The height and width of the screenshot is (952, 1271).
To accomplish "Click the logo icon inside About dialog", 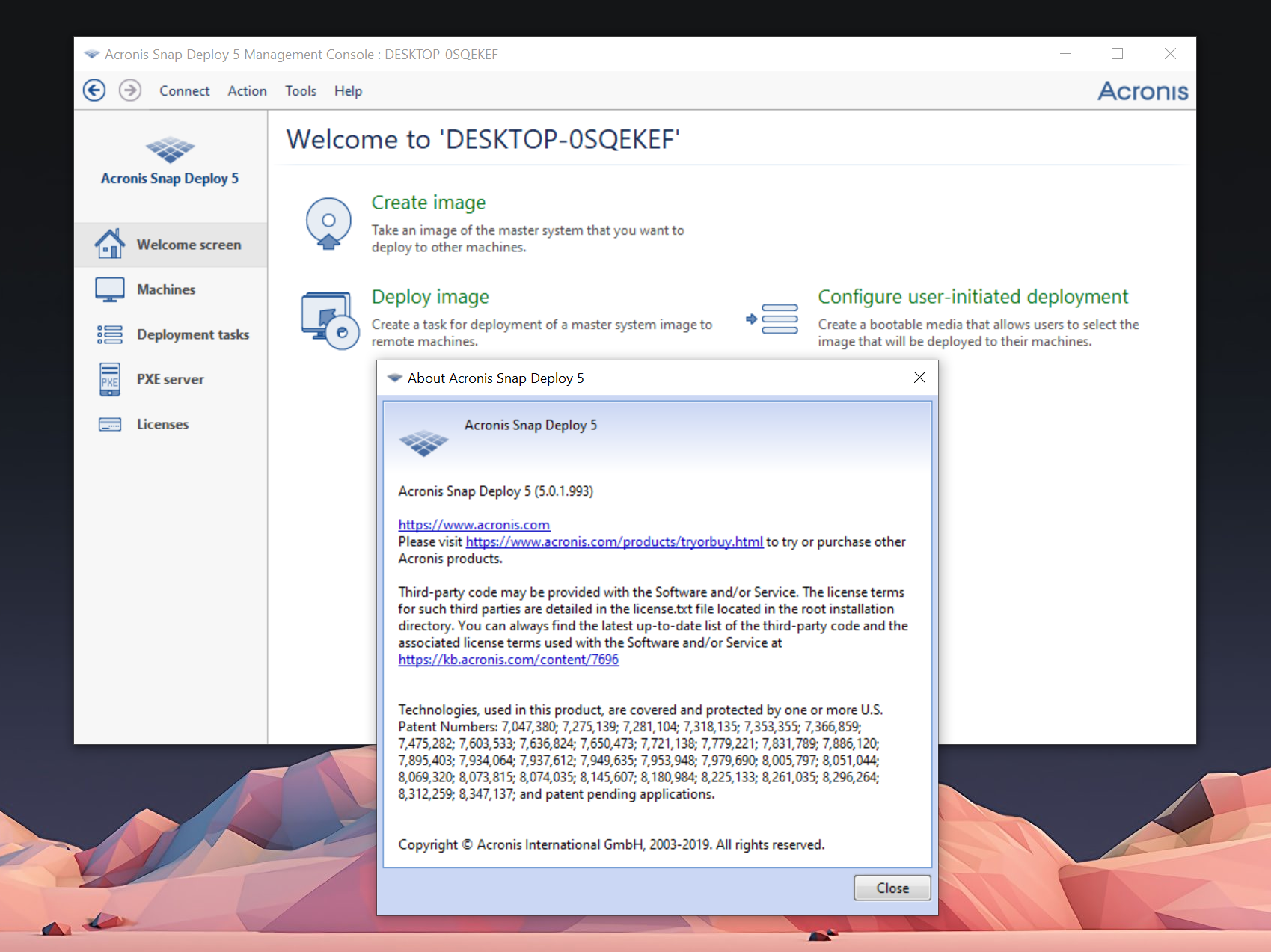I will (423, 443).
